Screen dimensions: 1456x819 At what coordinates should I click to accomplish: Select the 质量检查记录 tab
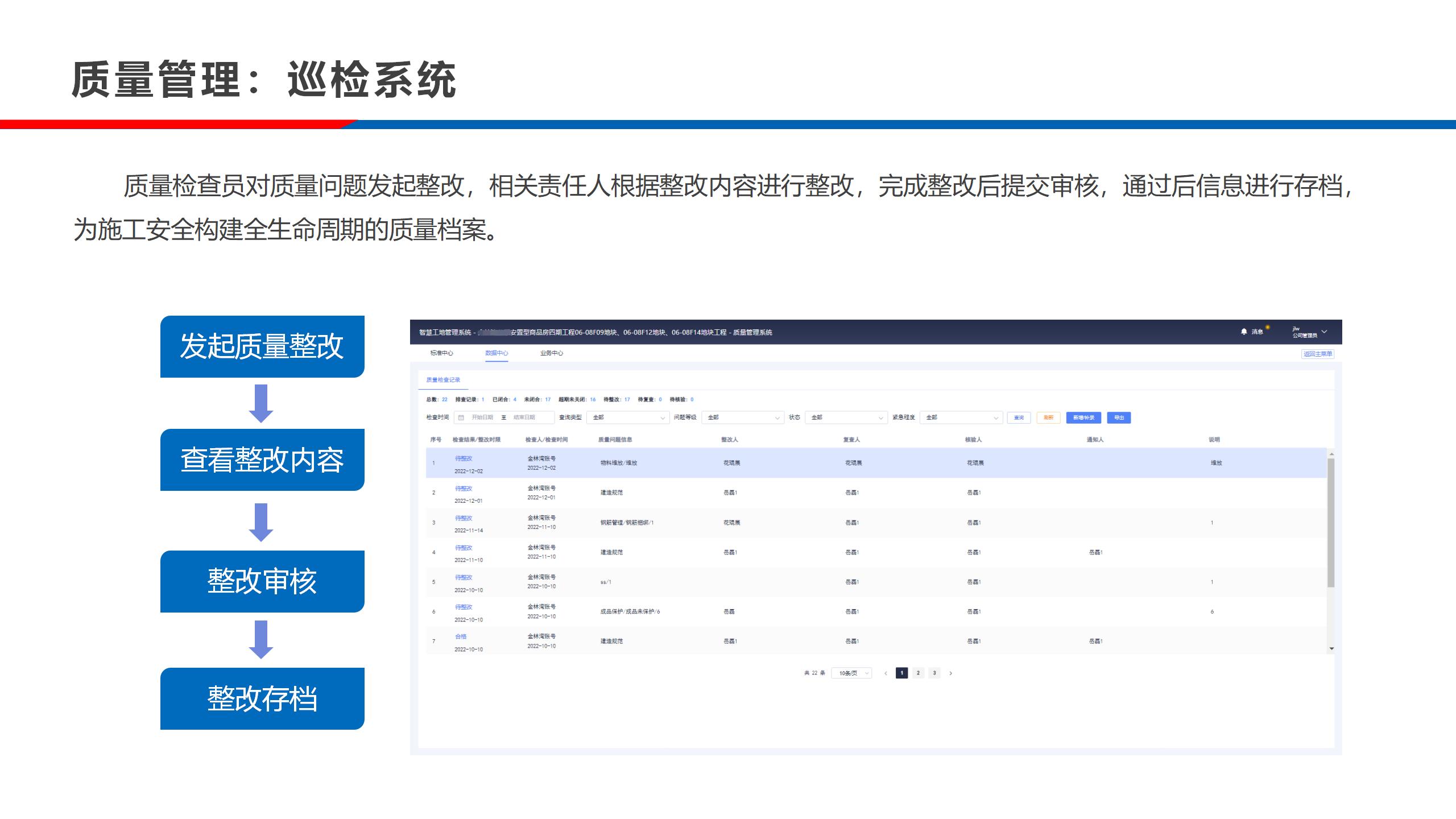(443, 380)
